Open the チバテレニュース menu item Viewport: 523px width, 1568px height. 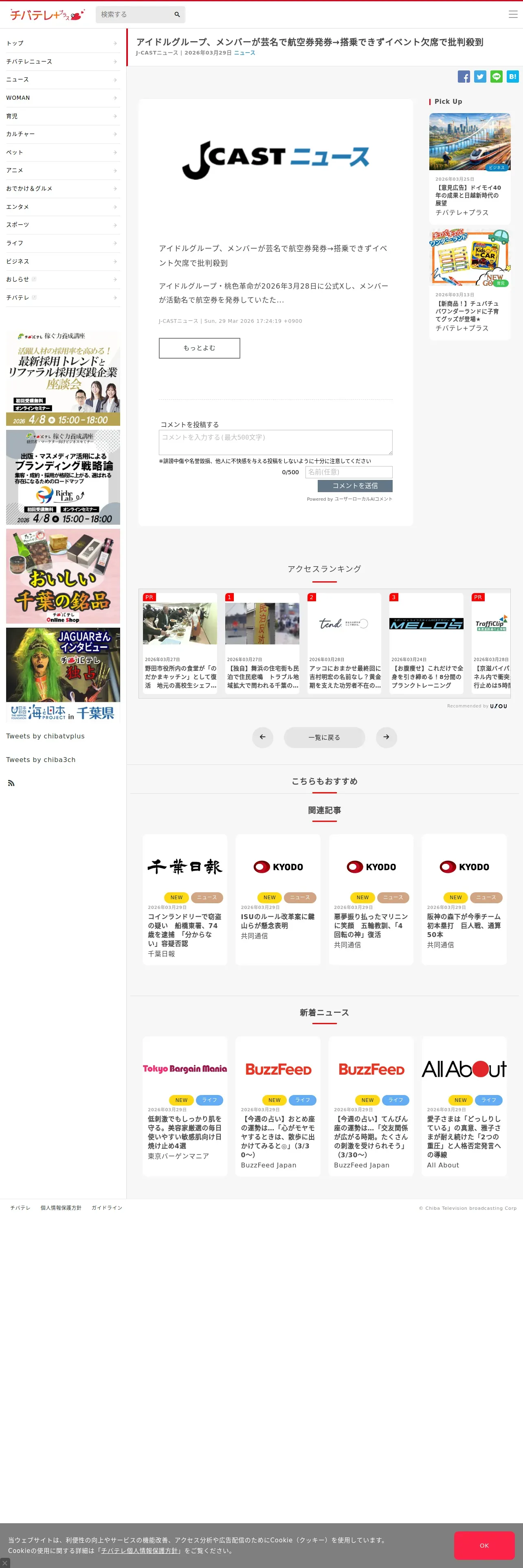tap(63, 61)
